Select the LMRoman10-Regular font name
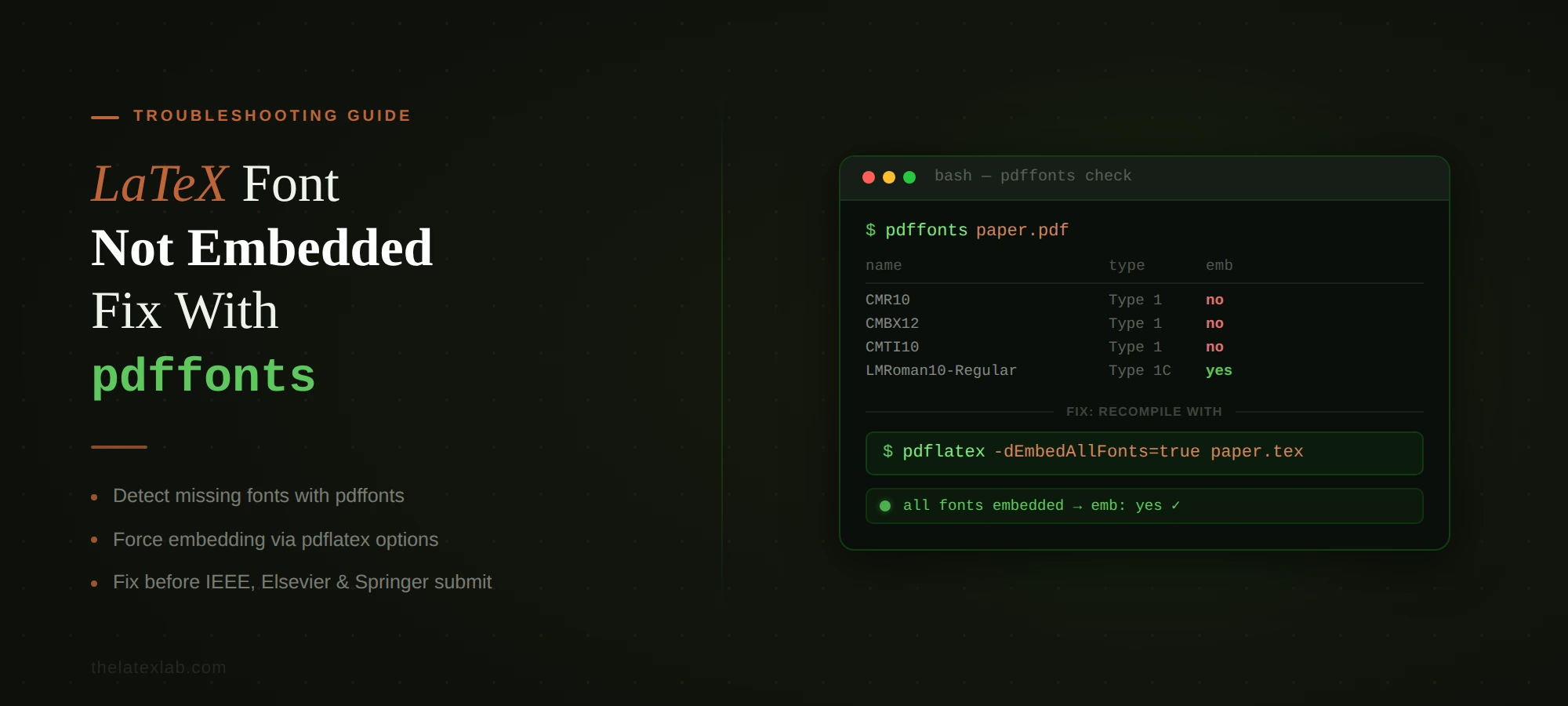This screenshot has width=1568, height=706. 941,370
